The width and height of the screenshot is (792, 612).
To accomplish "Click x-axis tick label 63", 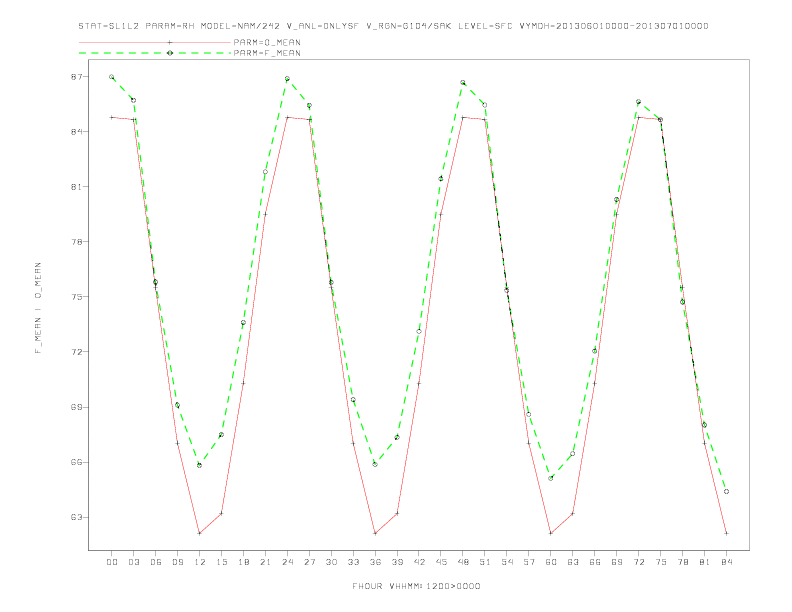I will tap(573, 562).
